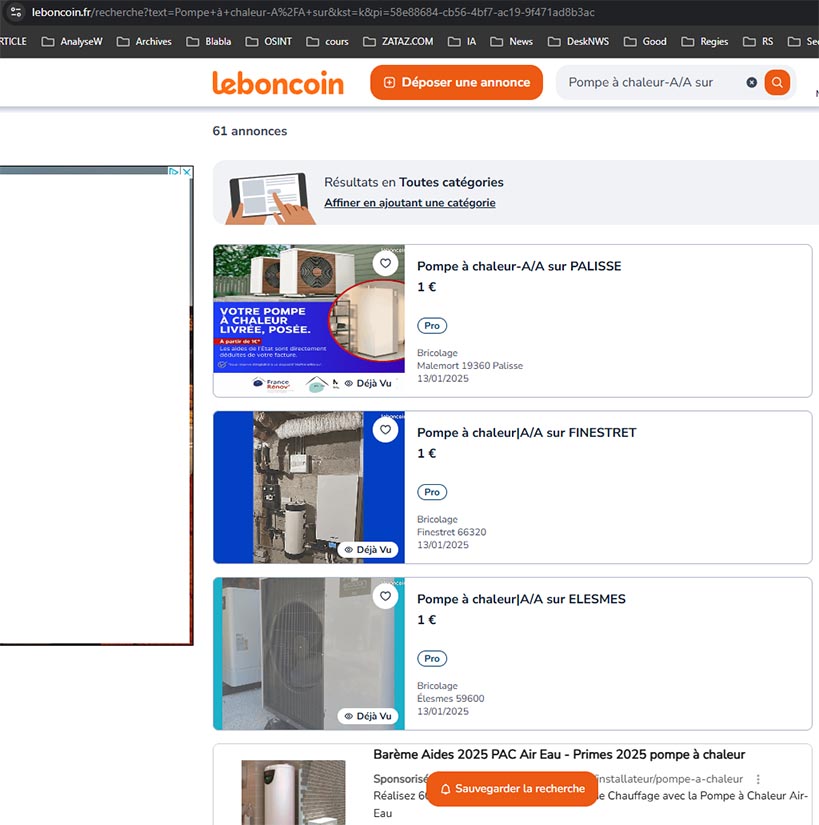
Task: Click Affiner en ajoutant une catégorie link
Action: [410, 203]
